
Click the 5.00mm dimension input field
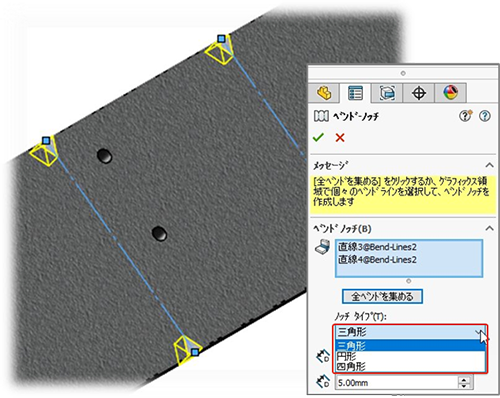pyautogui.click(x=397, y=383)
